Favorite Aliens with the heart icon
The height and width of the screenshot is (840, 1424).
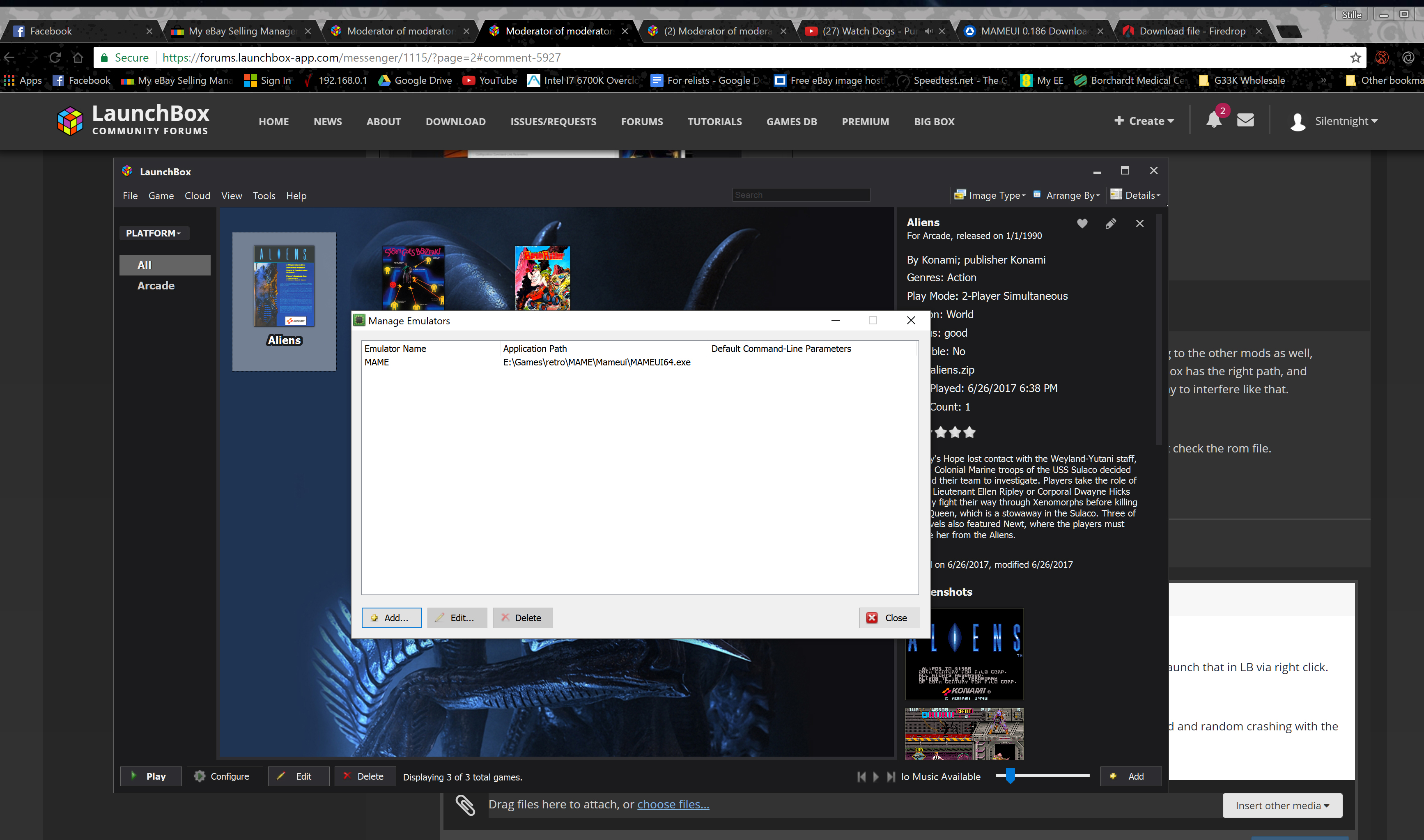click(1082, 224)
